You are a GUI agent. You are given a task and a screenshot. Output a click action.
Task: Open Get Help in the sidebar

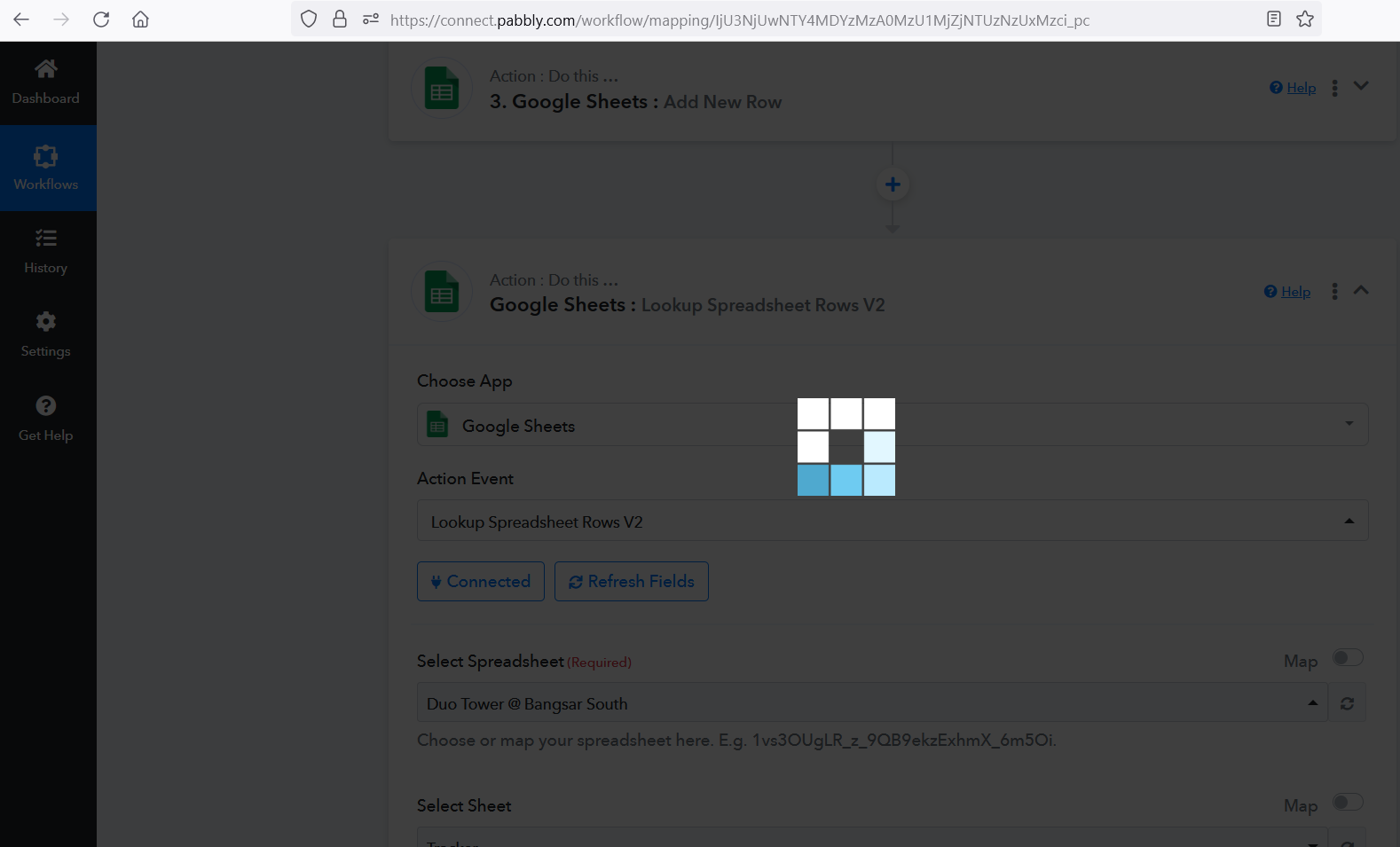click(x=46, y=420)
